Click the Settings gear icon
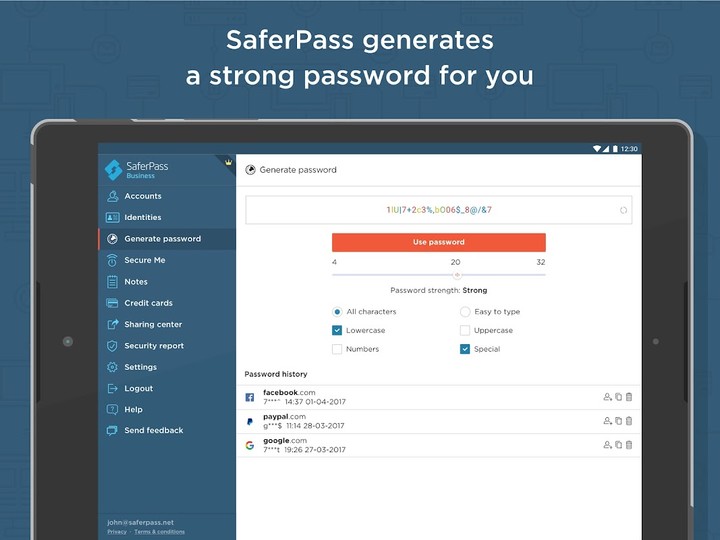The height and width of the screenshot is (540, 720). pos(112,367)
